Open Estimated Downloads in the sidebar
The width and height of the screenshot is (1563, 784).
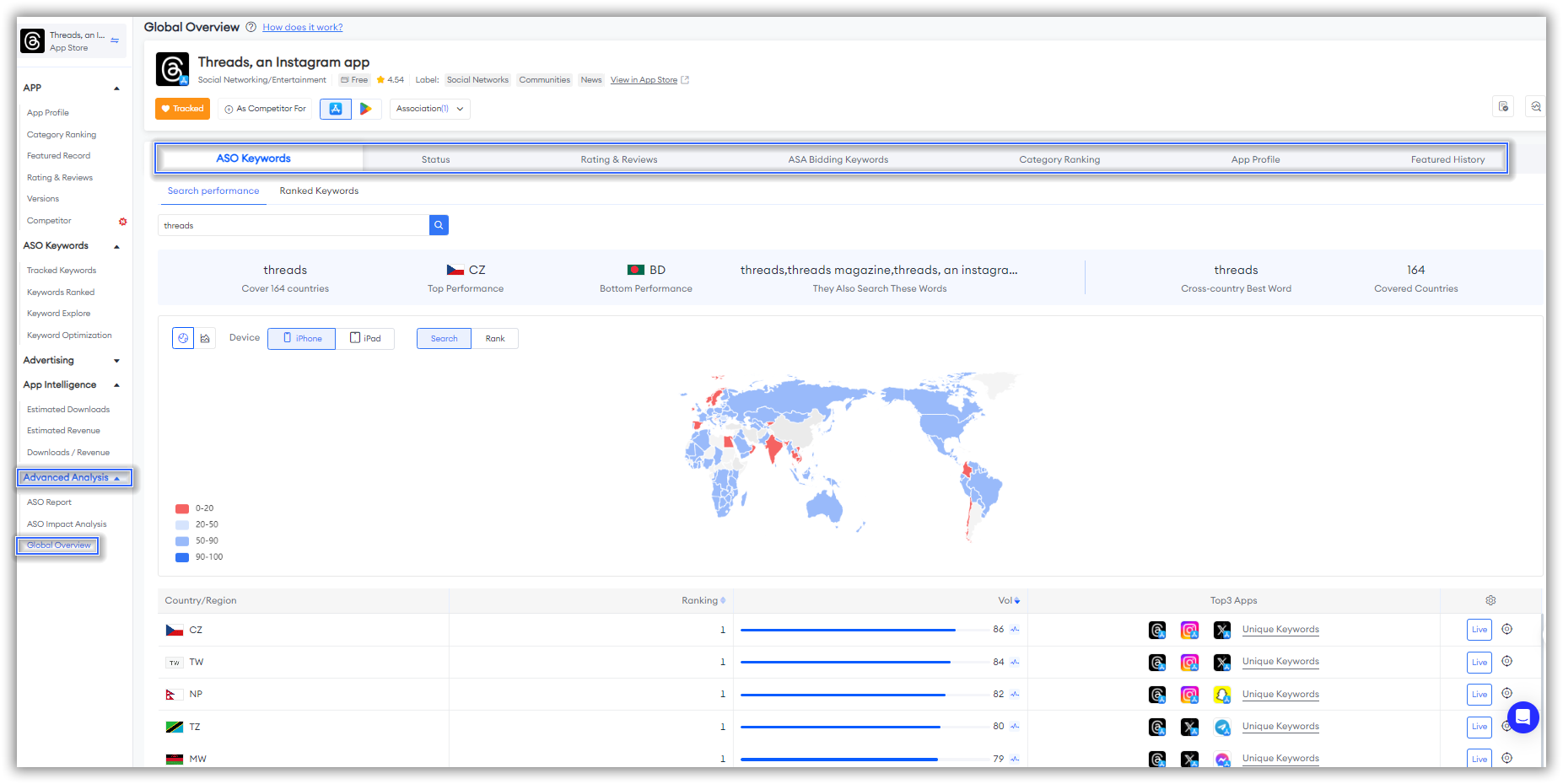pyautogui.click(x=68, y=410)
